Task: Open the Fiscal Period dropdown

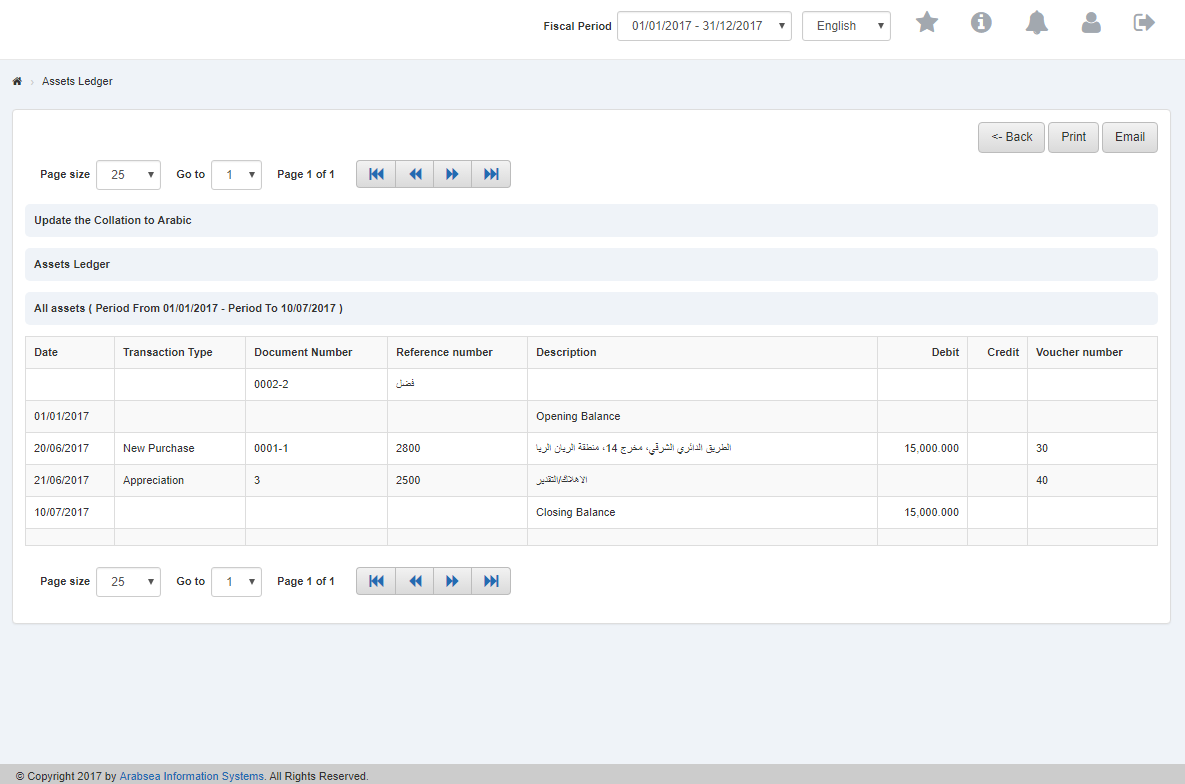Action: [703, 26]
